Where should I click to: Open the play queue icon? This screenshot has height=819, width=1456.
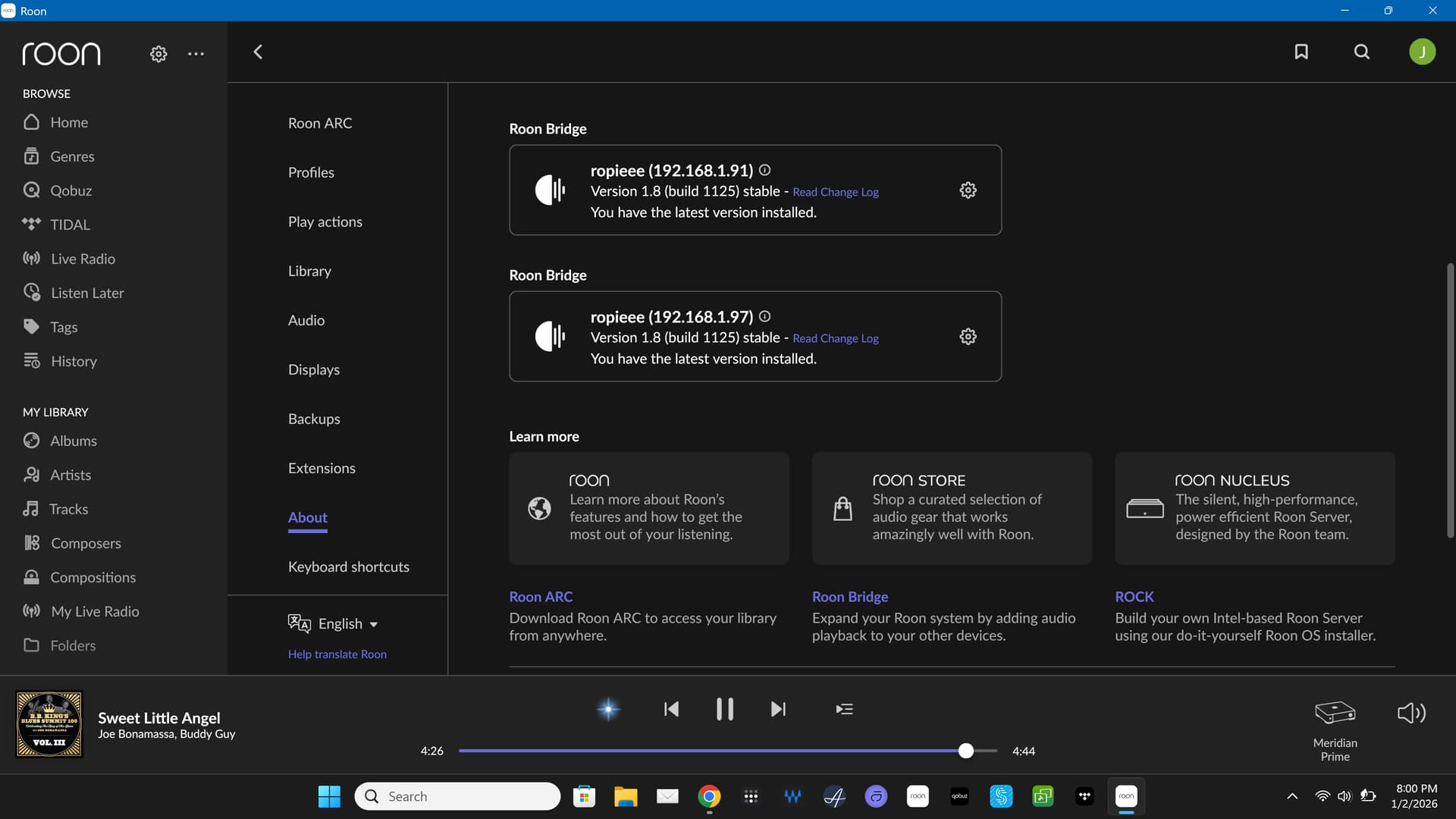click(844, 709)
